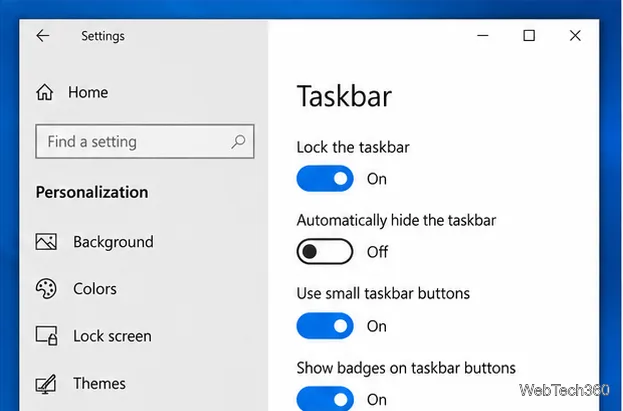The width and height of the screenshot is (623, 411).
Task: Select the Taskbar page heading
Action: (344, 96)
